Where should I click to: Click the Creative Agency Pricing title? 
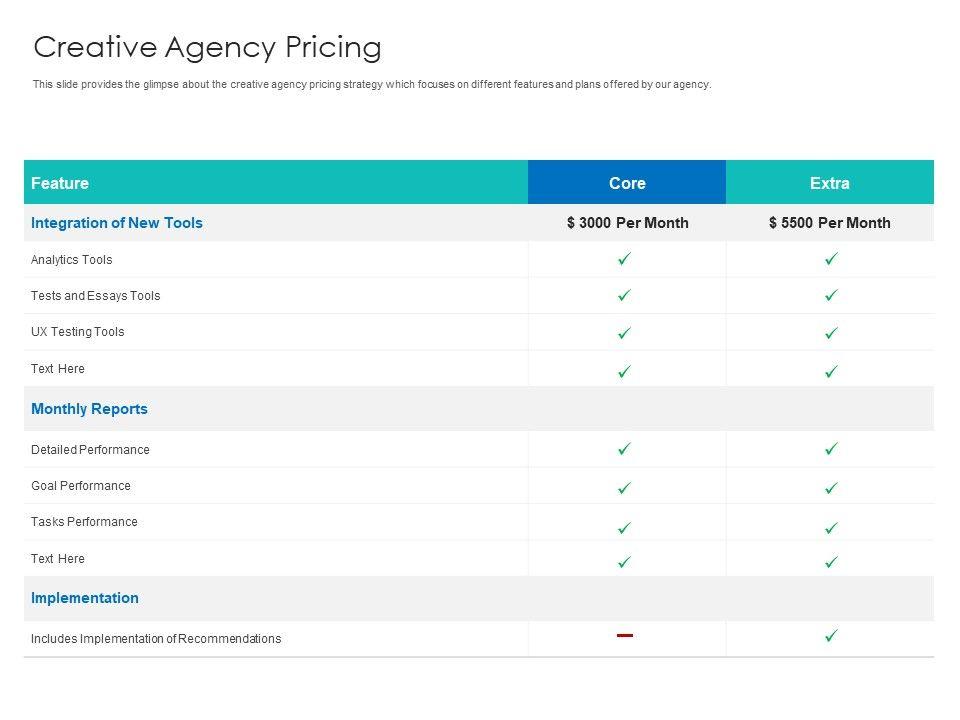point(208,48)
